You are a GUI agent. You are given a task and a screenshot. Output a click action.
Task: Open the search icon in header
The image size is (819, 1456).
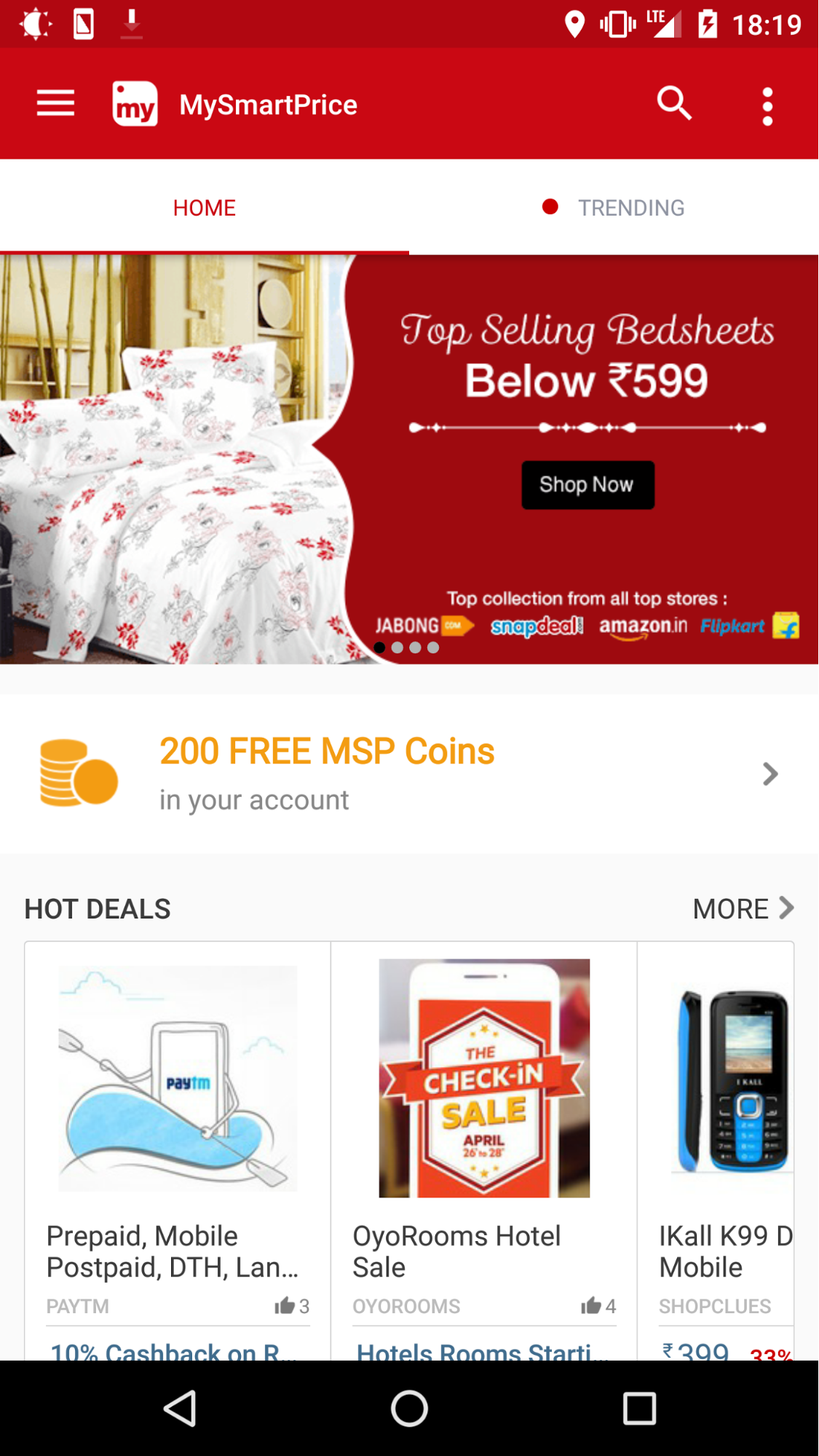coord(674,103)
